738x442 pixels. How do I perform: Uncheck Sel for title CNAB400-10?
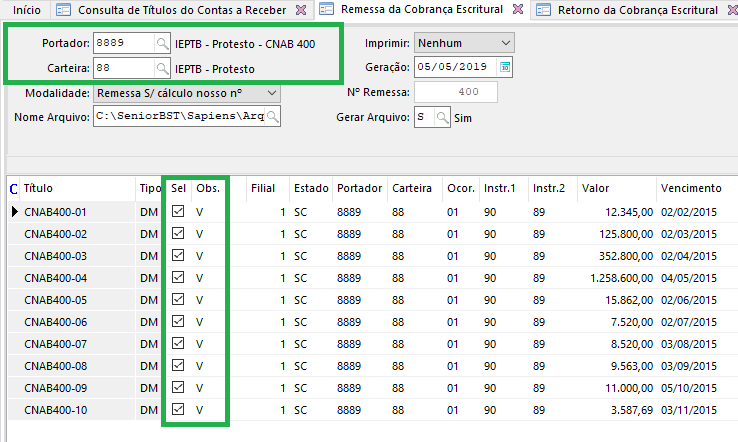(x=178, y=409)
